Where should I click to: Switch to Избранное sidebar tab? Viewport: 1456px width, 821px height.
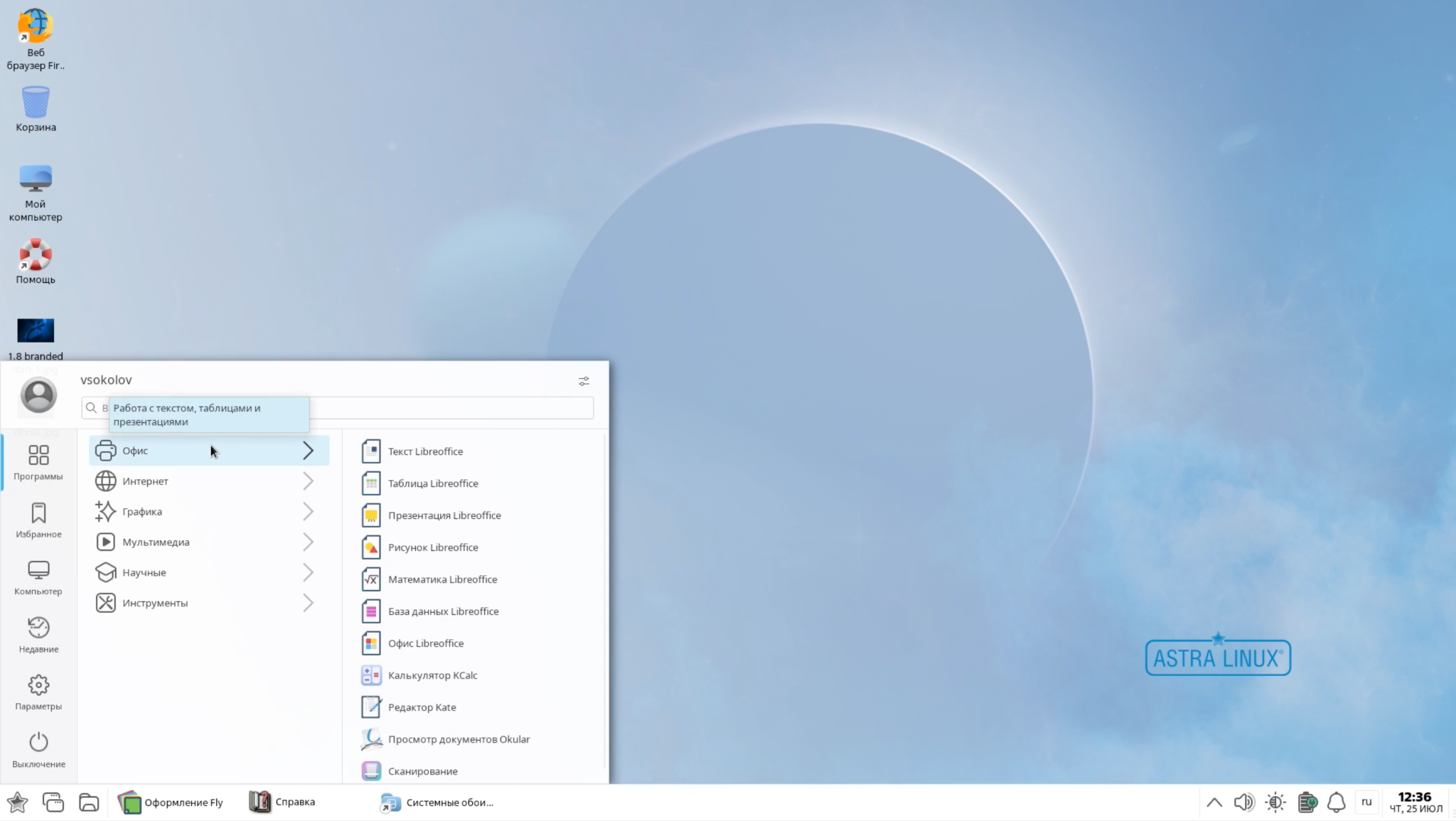[x=38, y=520]
